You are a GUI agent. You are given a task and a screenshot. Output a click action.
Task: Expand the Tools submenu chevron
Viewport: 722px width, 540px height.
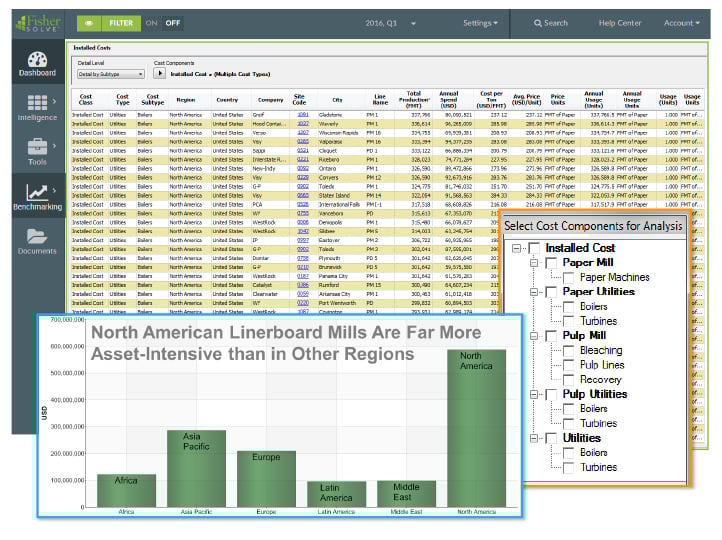pyautogui.click(x=54, y=146)
